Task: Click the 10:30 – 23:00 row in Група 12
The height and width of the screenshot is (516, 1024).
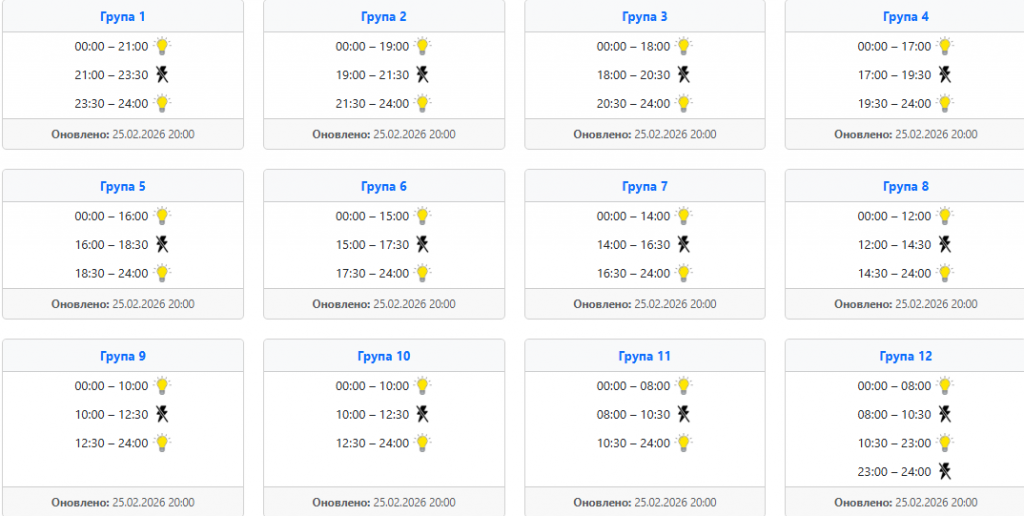Action: (894, 443)
